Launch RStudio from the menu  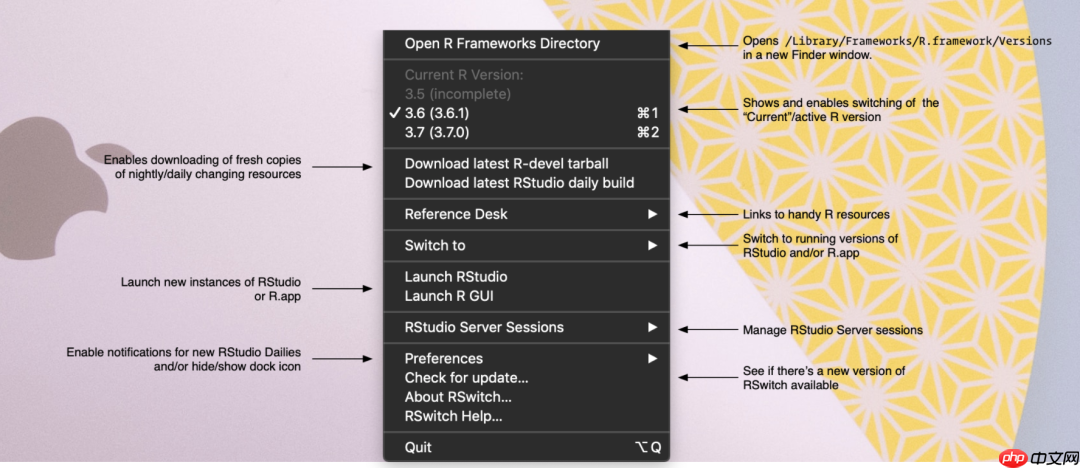526,277
